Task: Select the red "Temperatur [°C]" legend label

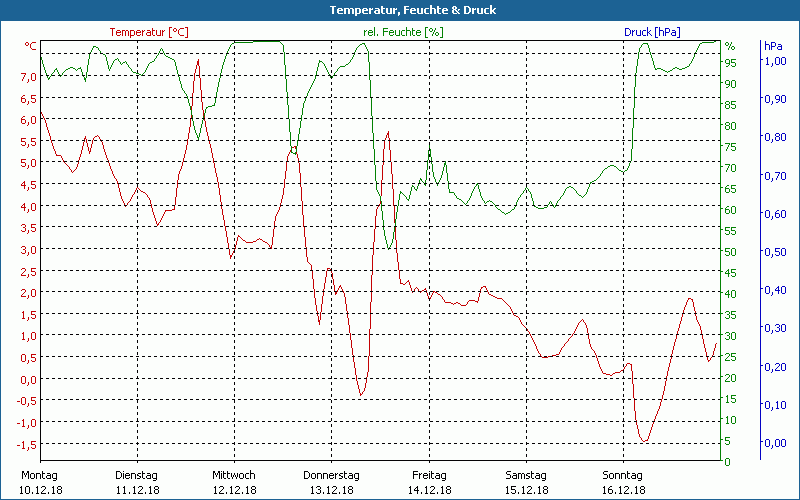Action: click(149, 32)
